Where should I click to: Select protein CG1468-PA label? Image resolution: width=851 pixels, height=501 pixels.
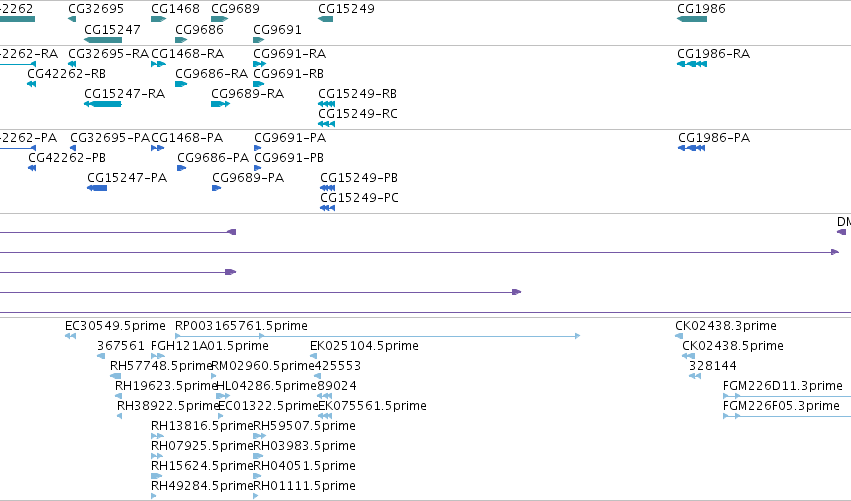pyautogui.click(x=187, y=138)
